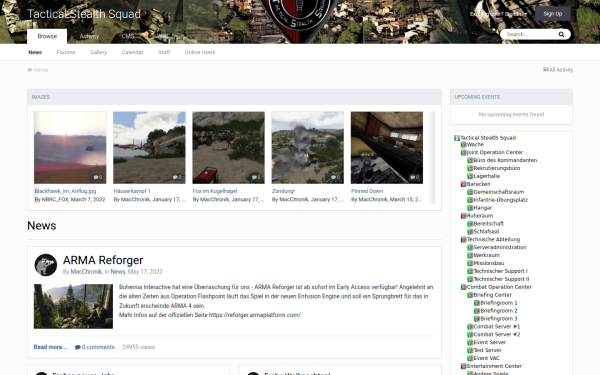Click Read more under ARMA Reforger

click(50, 347)
